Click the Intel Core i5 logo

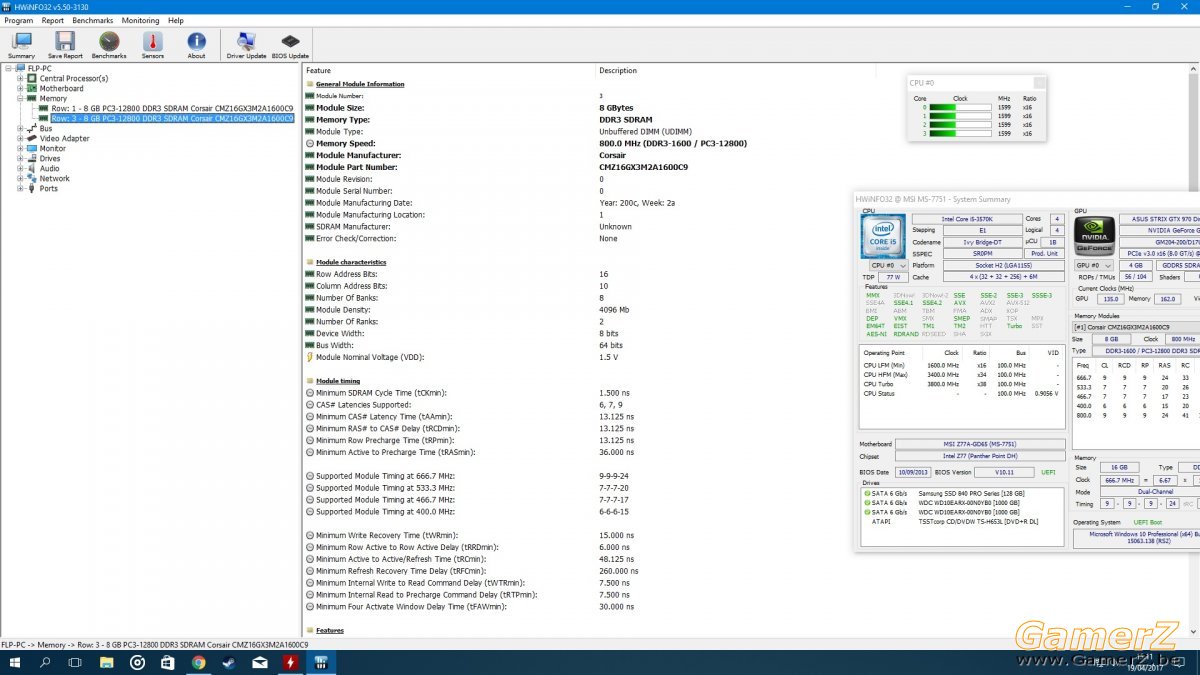coord(883,236)
